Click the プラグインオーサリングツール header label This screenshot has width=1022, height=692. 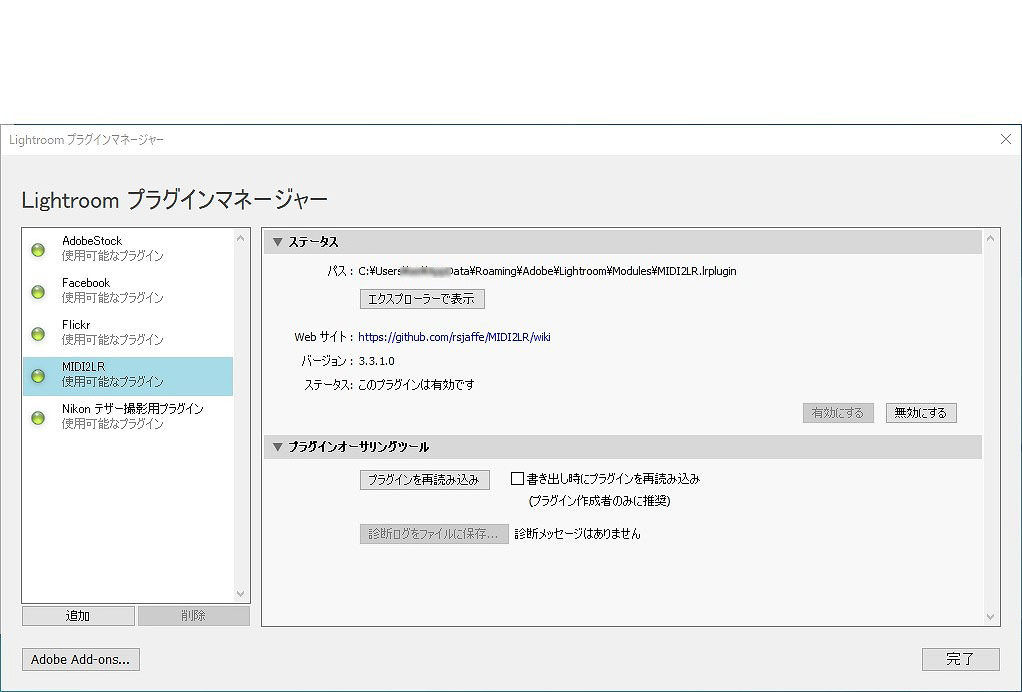(x=359, y=447)
